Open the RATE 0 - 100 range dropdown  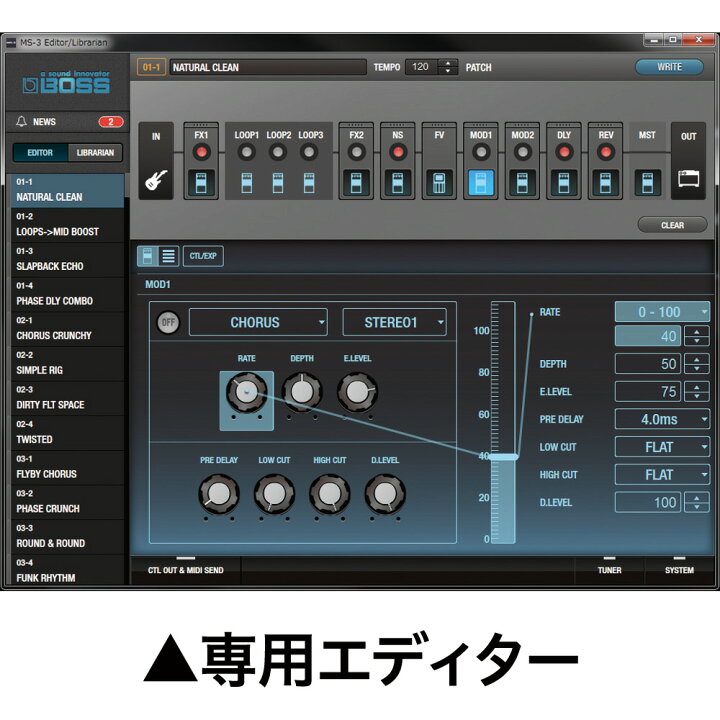tap(662, 312)
